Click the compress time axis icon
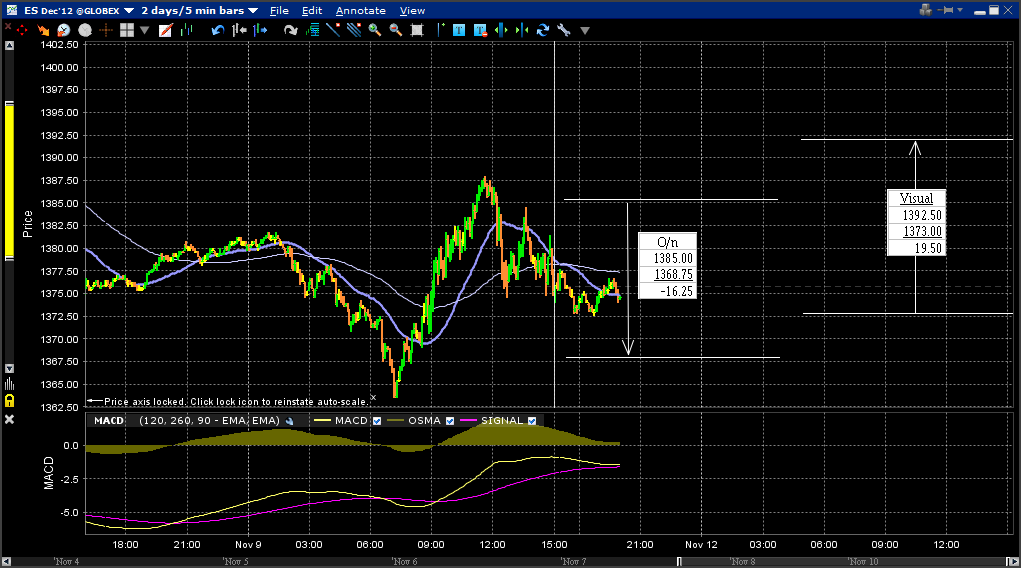The width and height of the screenshot is (1021, 568). click(522, 30)
